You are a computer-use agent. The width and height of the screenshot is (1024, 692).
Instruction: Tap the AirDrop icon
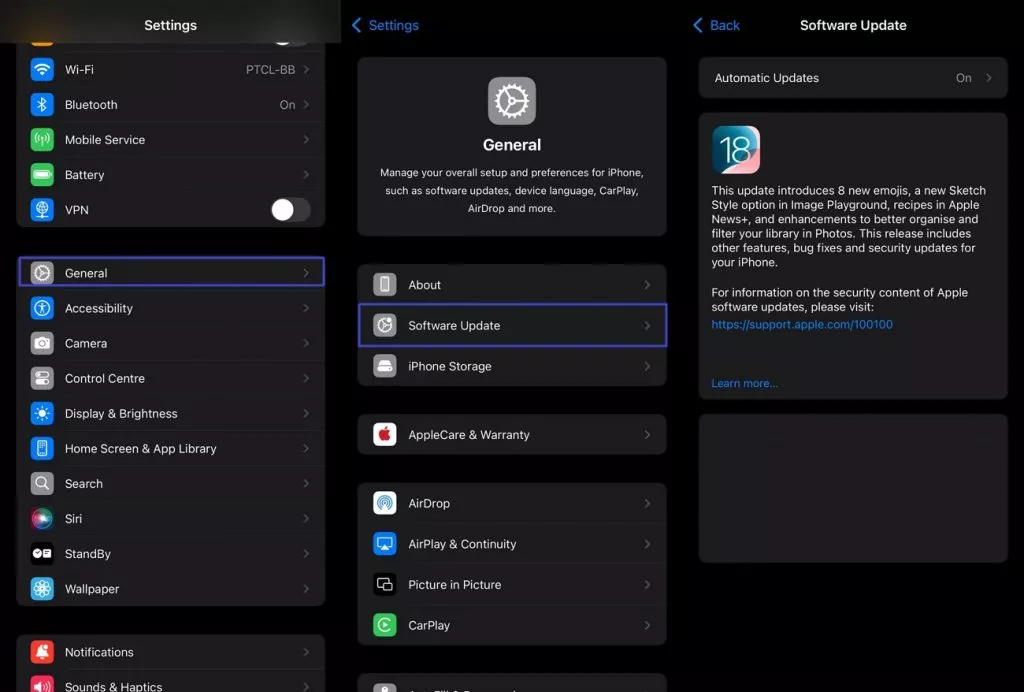click(x=384, y=503)
